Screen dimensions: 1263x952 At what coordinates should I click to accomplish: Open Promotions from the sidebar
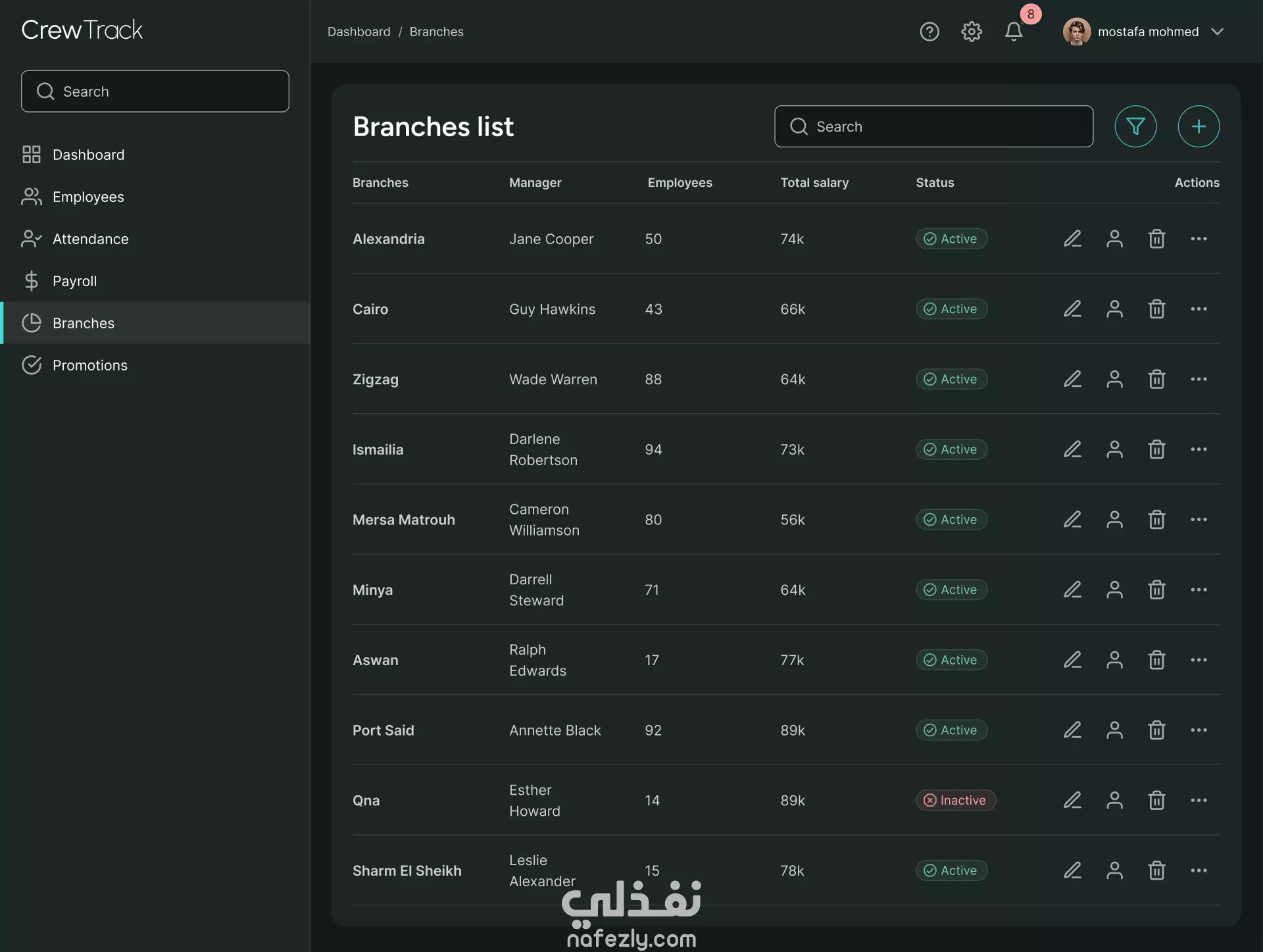(x=89, y=365)
